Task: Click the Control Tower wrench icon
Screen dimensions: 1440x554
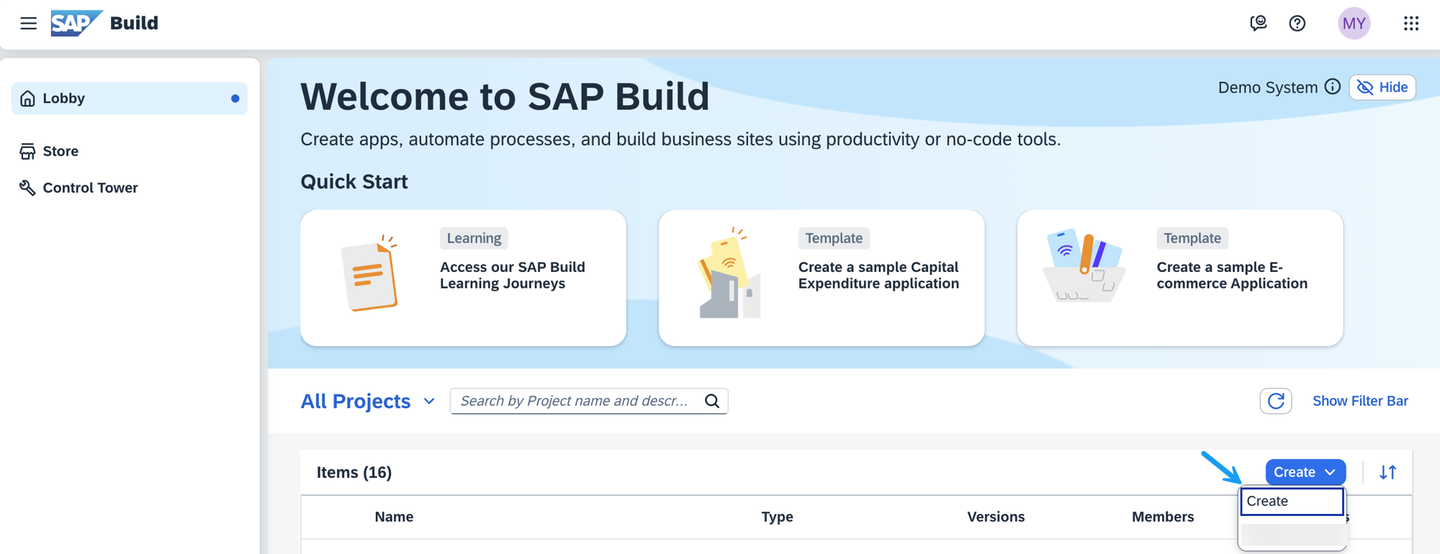Action: pos(28,188)
